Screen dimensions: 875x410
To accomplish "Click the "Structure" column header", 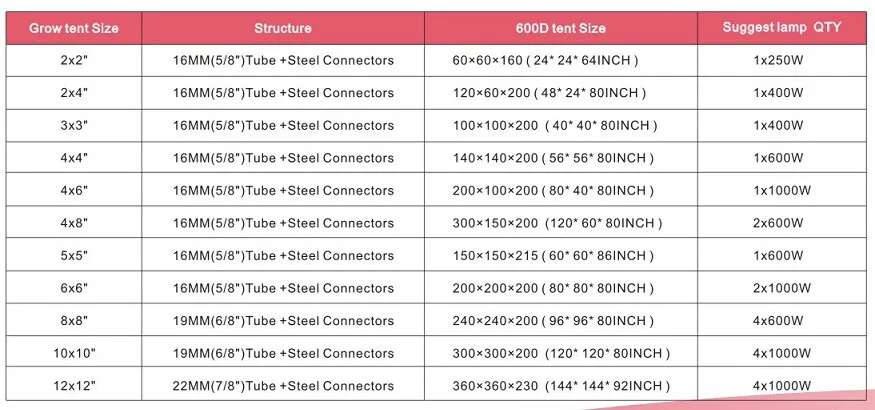I will click(283, 28).
